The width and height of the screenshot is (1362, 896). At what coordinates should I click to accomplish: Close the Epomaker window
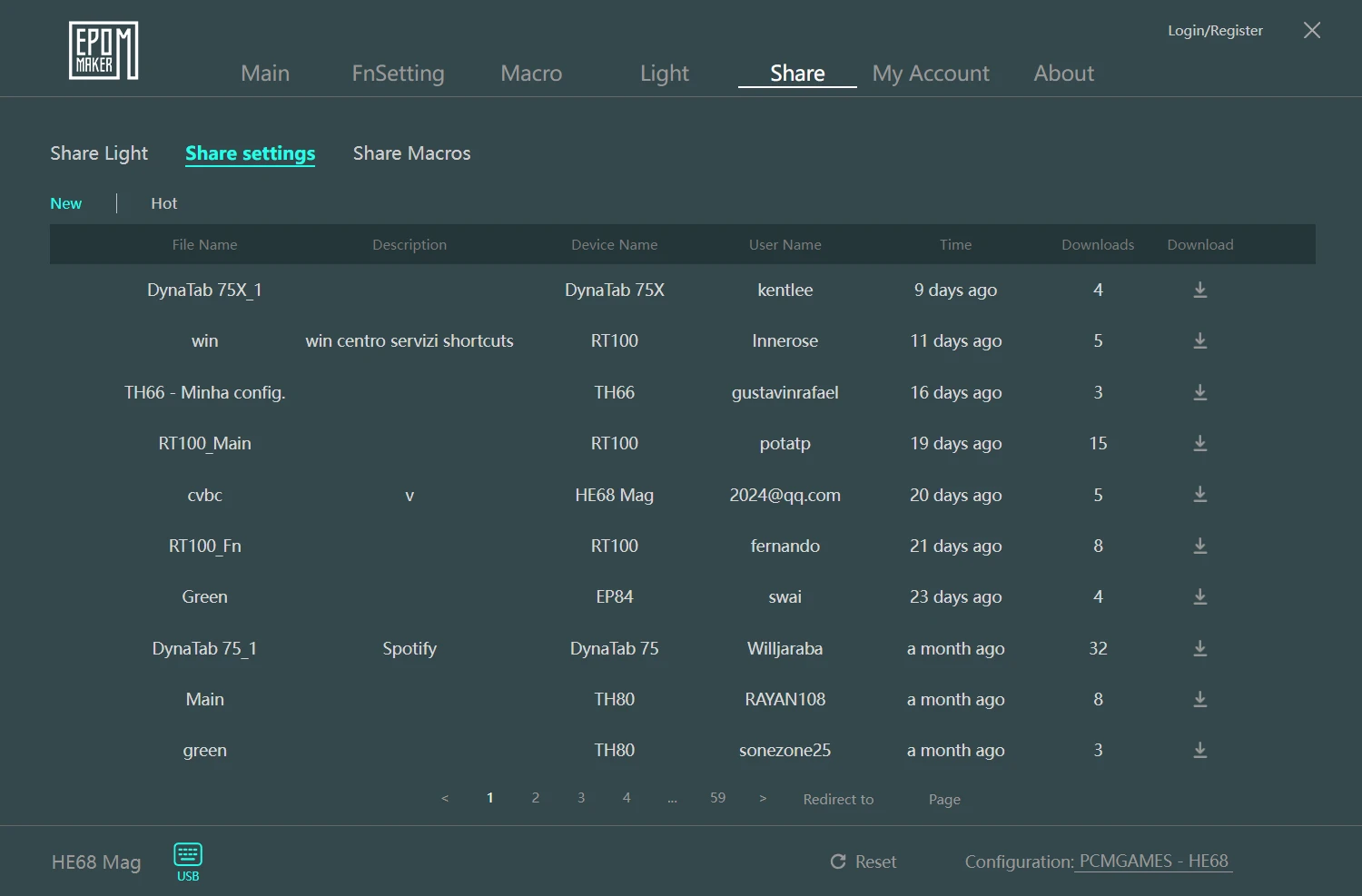(x=1312, y=30)
